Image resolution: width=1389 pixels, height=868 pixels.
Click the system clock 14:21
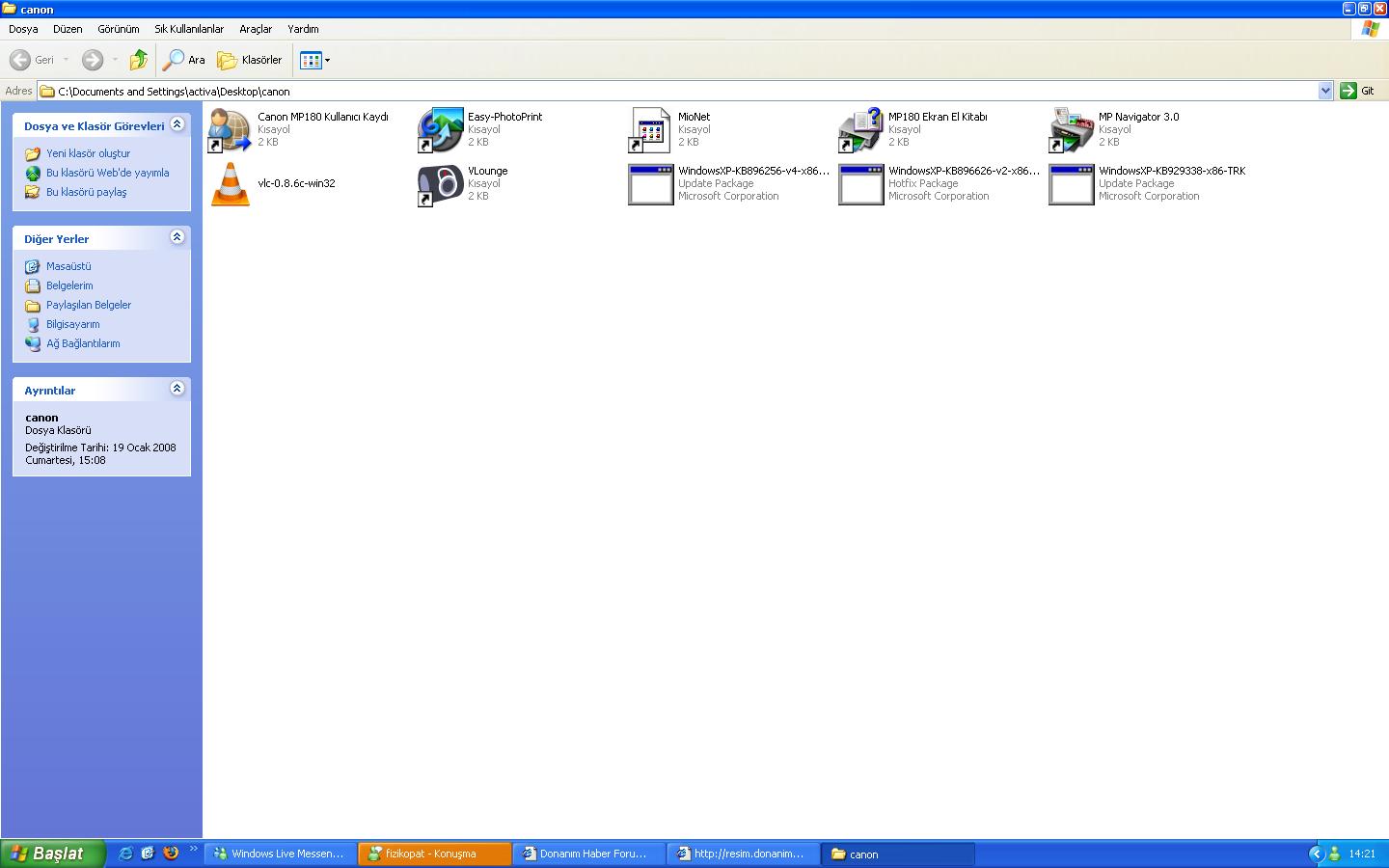point(1362,854)
